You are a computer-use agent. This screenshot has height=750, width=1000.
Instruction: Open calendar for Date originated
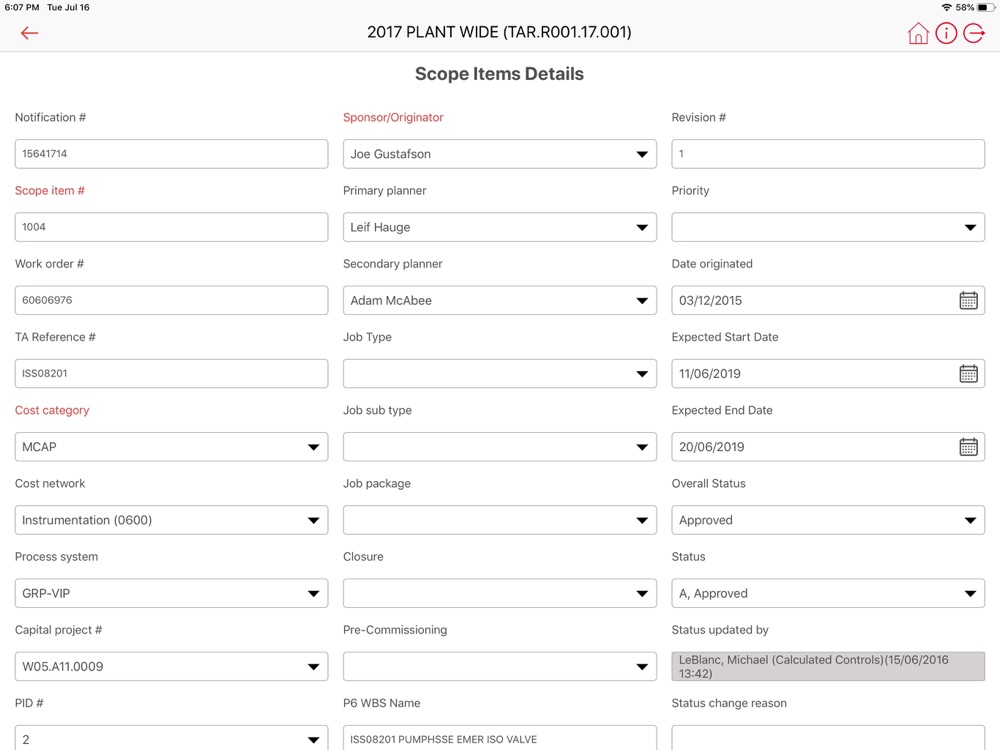[968, 300]
